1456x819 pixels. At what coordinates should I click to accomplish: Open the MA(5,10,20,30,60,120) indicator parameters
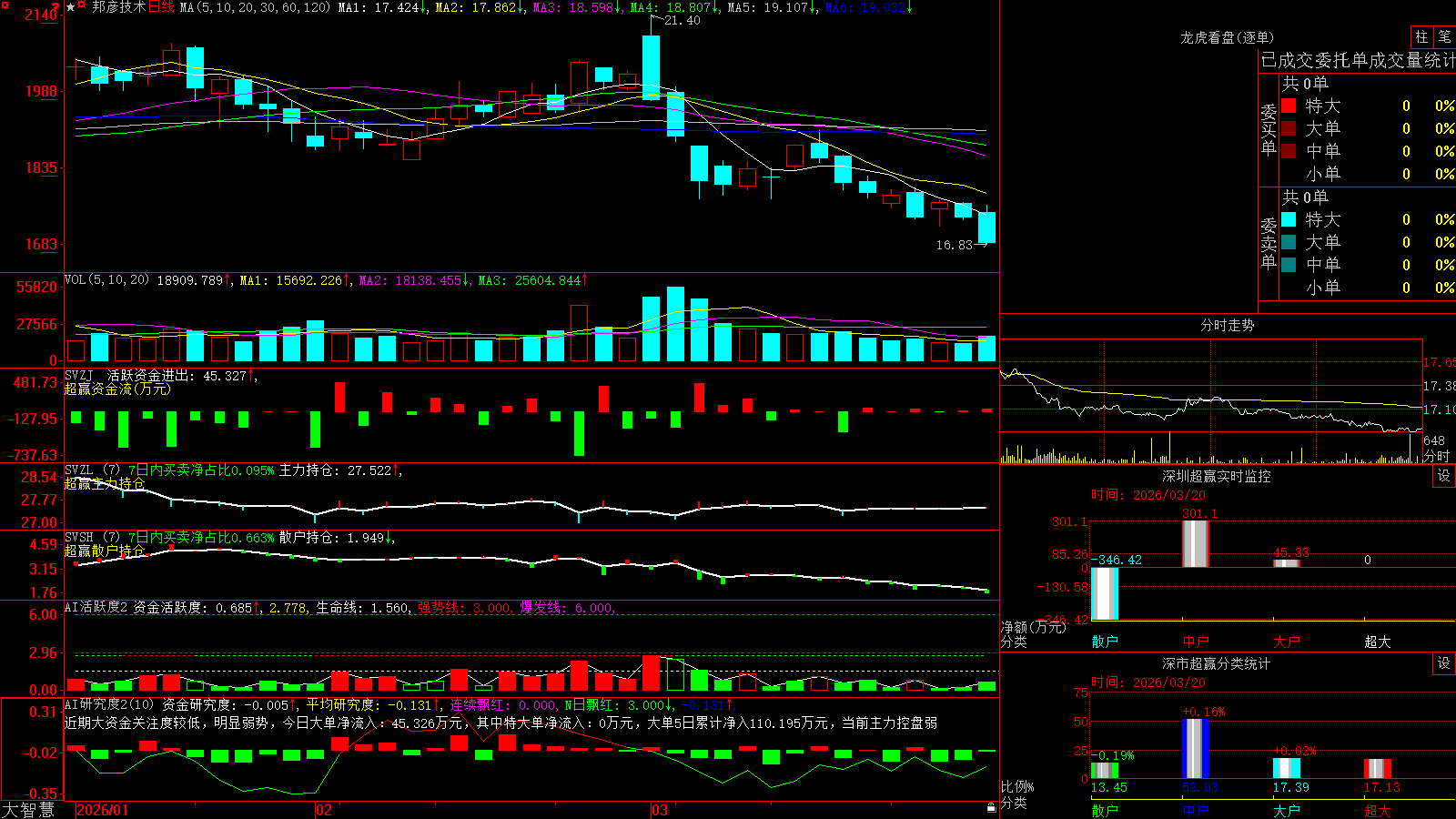(255, 7)
